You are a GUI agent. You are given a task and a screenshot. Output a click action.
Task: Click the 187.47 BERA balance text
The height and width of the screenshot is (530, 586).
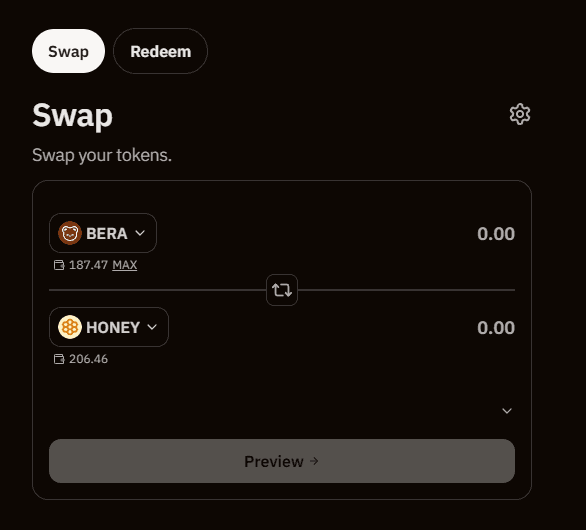coord(89,265)
